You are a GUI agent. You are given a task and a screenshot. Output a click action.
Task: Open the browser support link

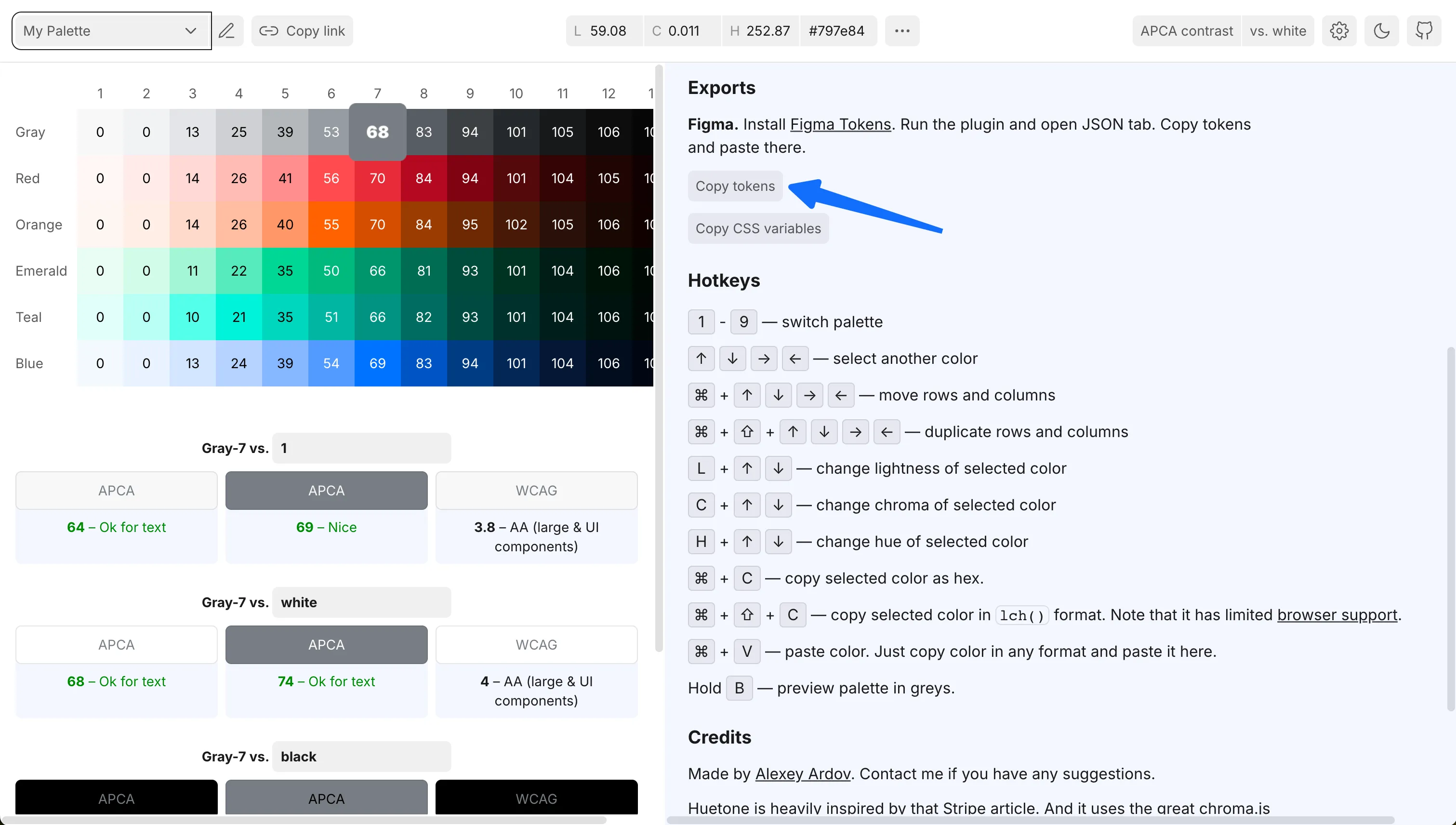coord(1337,615)
